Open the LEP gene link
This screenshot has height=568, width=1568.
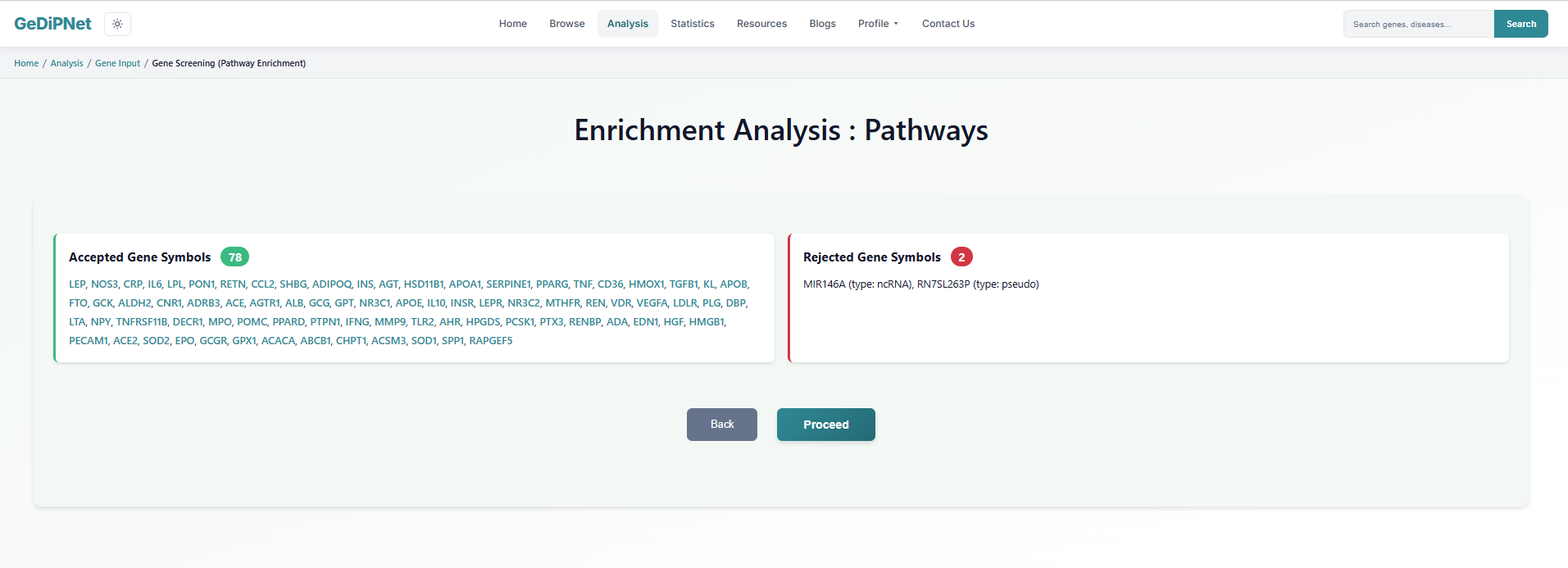pyautogui.click(x=77, y=284)
